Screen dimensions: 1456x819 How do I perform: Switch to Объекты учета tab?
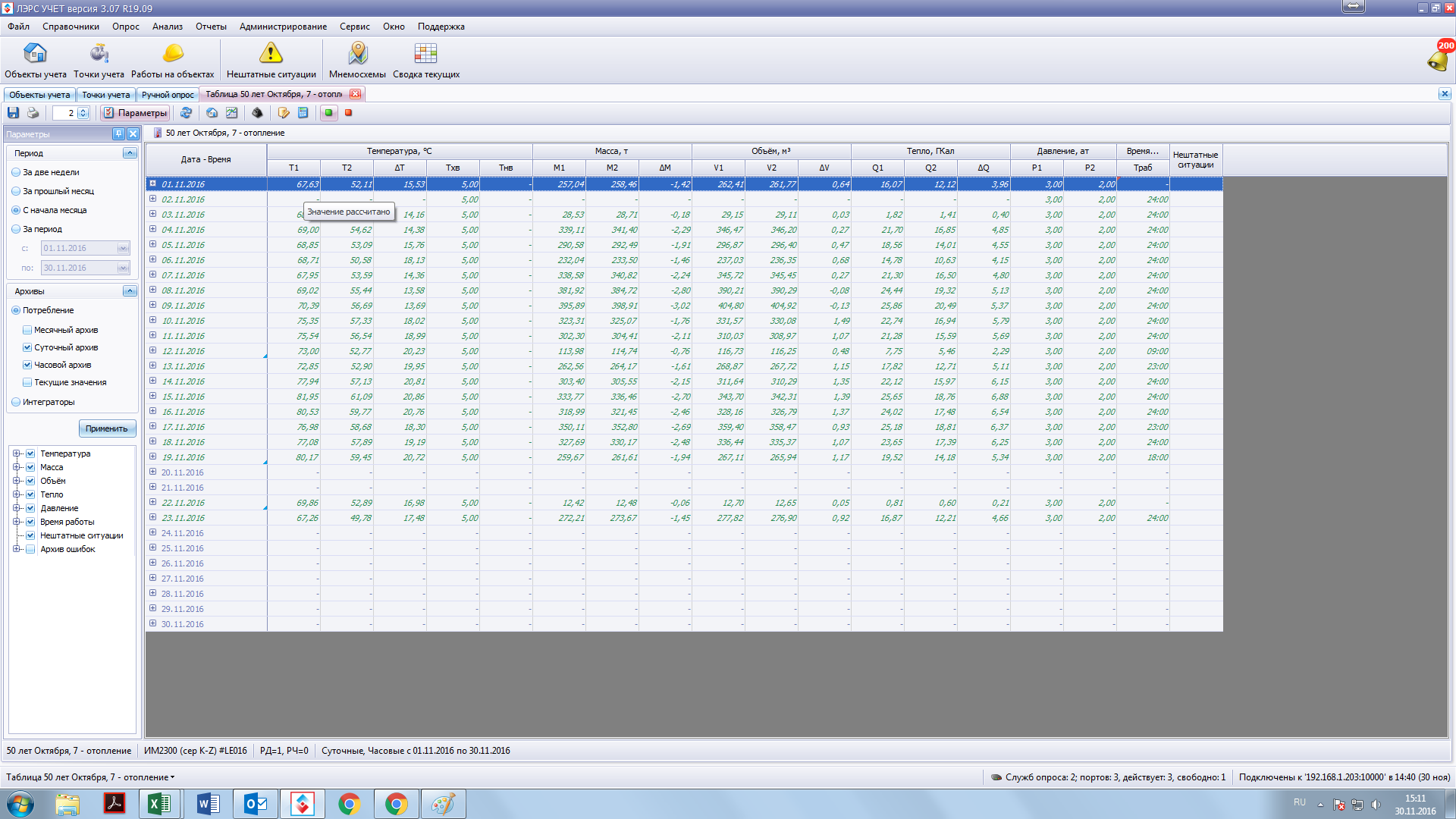39,95
